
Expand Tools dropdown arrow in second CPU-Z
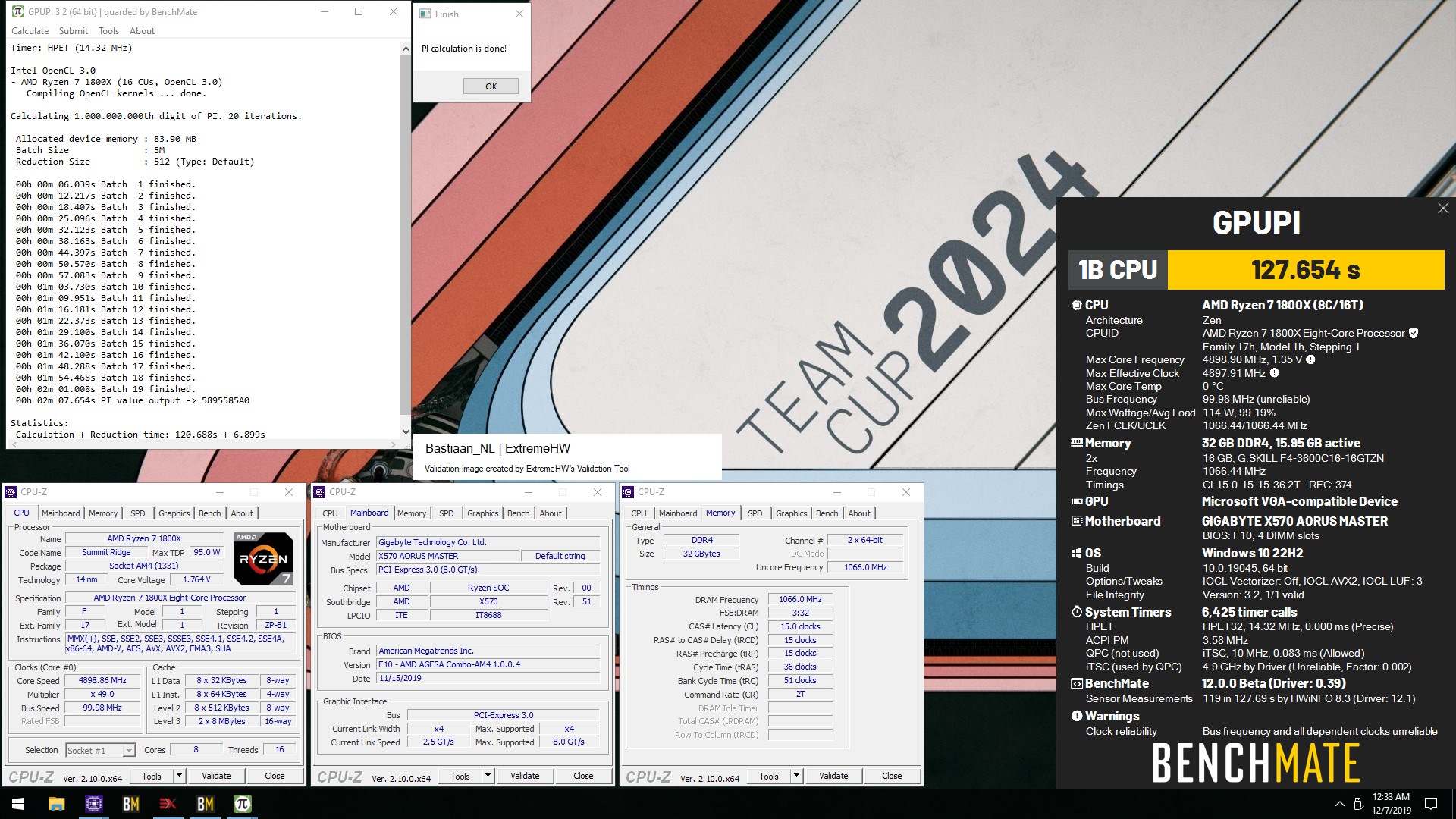click(x=488, y=776)
